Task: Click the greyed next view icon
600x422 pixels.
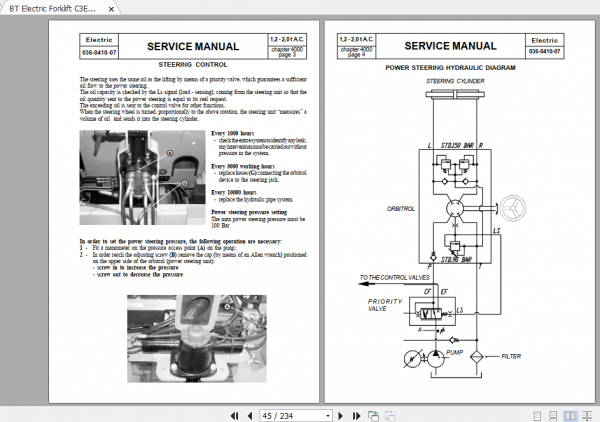Action: coord(390,416)
